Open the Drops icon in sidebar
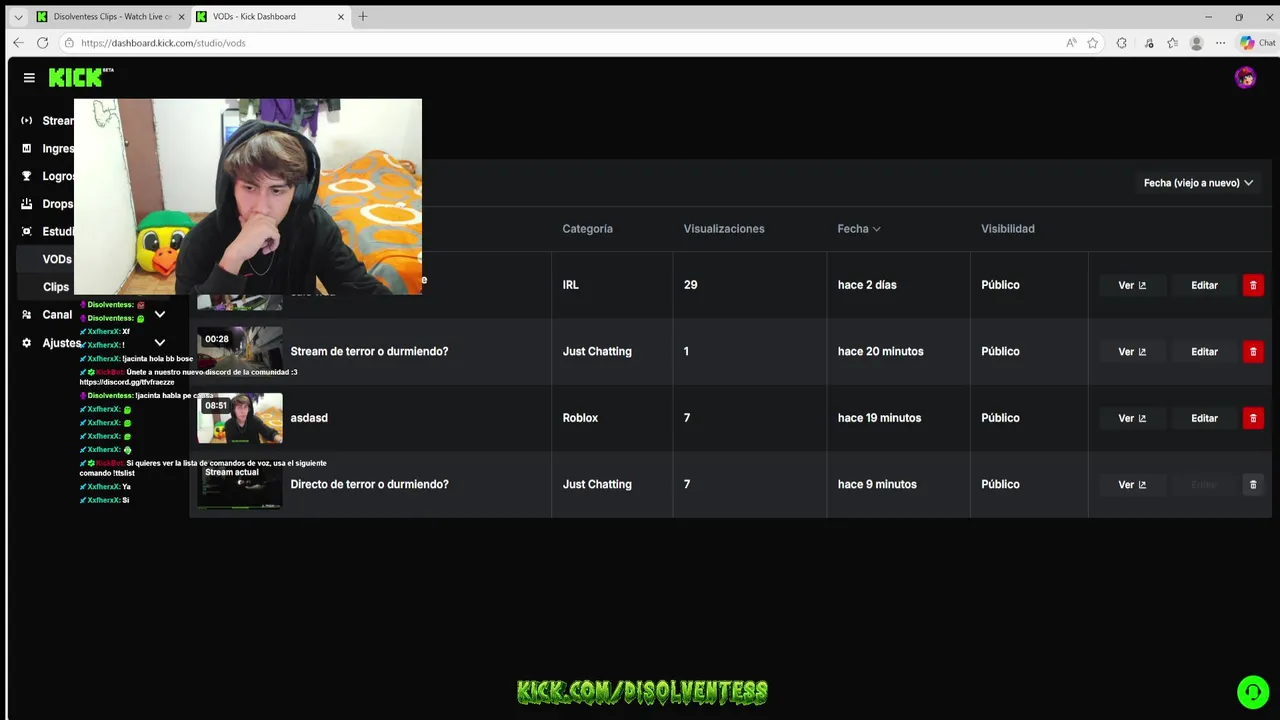Screen dimensions: 1280x720 (27, 204)
